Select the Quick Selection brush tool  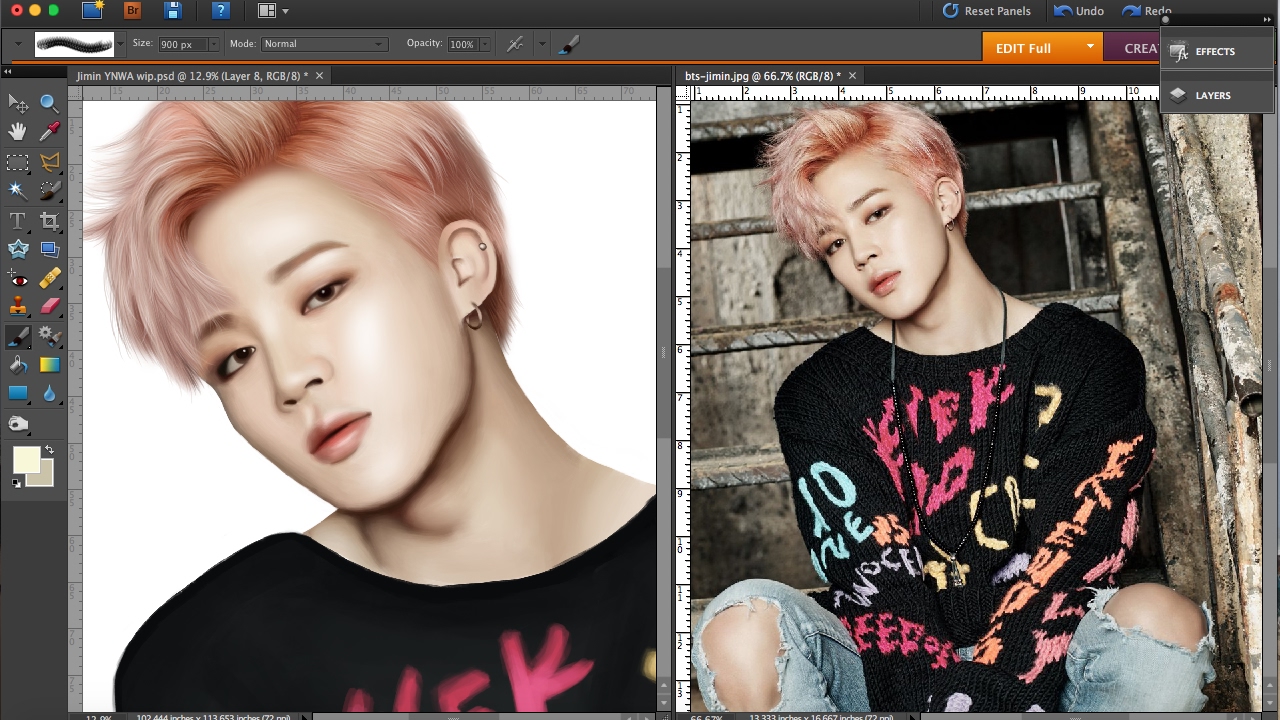[49, 191]
